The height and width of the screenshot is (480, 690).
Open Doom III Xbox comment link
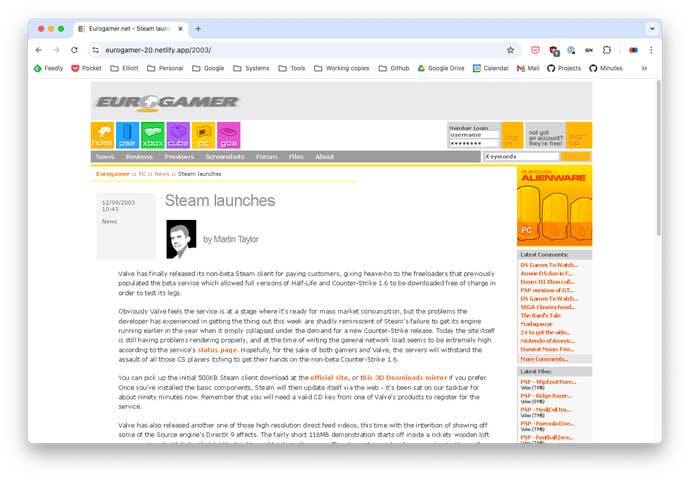(547, 282)
